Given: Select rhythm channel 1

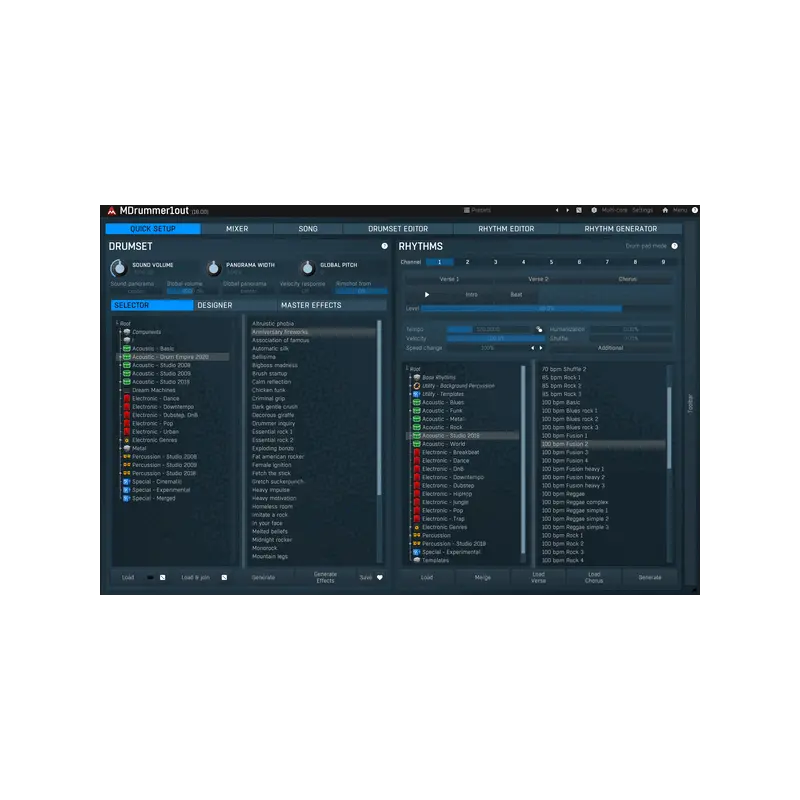Looking at the screenshot, I should pos(440,262).
